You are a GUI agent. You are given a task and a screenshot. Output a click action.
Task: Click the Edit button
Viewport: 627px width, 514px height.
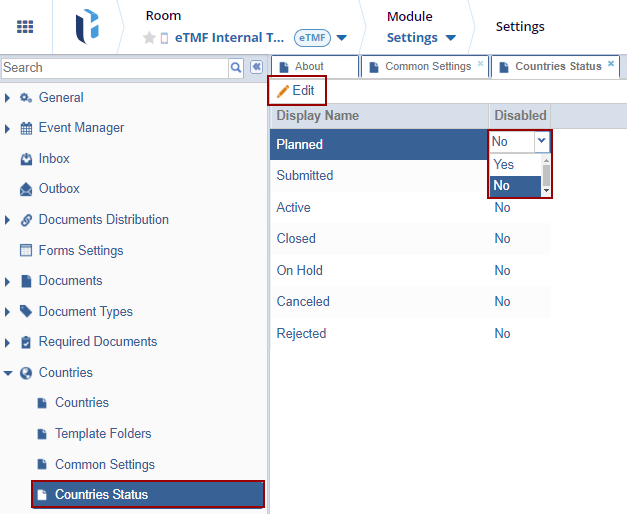pos(296,90)
